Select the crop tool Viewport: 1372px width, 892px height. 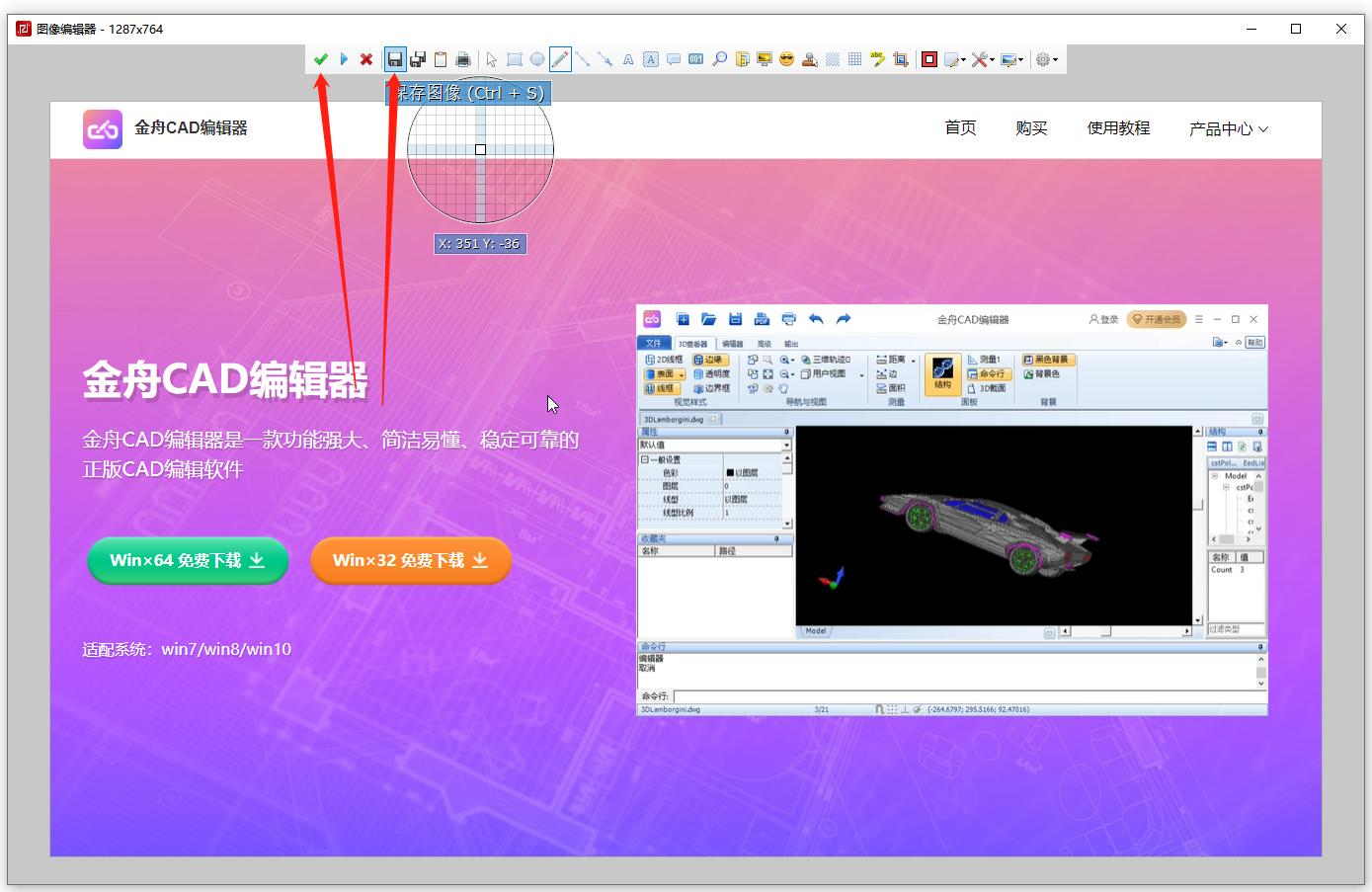(899, 59)
